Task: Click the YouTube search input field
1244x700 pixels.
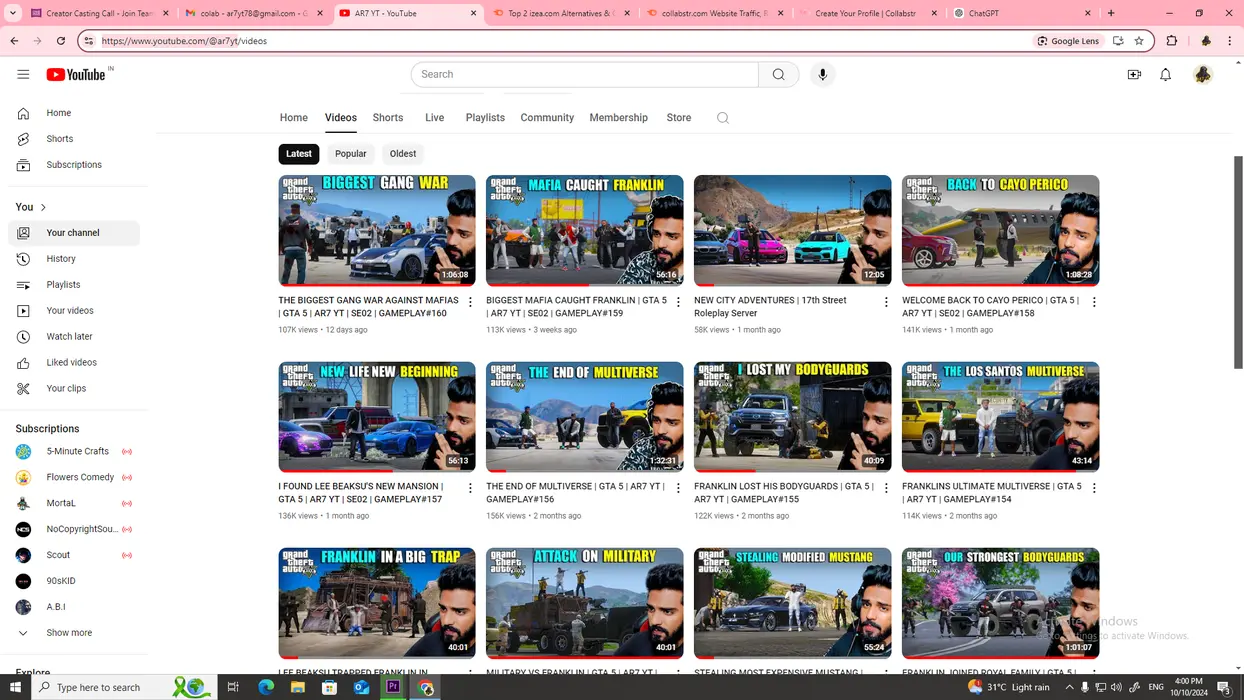Action: coord(585,74)
